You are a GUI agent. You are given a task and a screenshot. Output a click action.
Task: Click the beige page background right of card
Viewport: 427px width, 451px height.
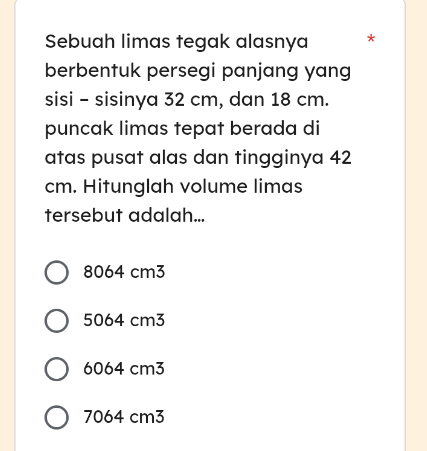(417, 225)
